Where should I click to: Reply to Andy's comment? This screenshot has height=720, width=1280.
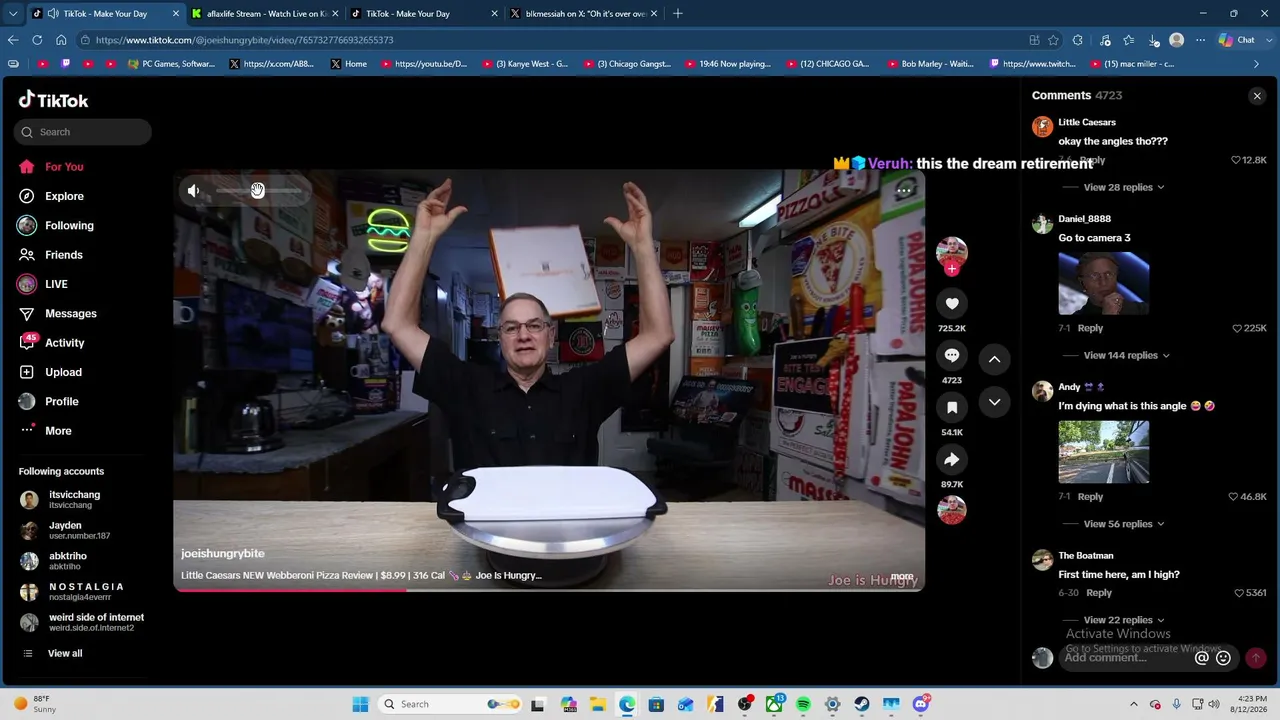point(1090,496)
